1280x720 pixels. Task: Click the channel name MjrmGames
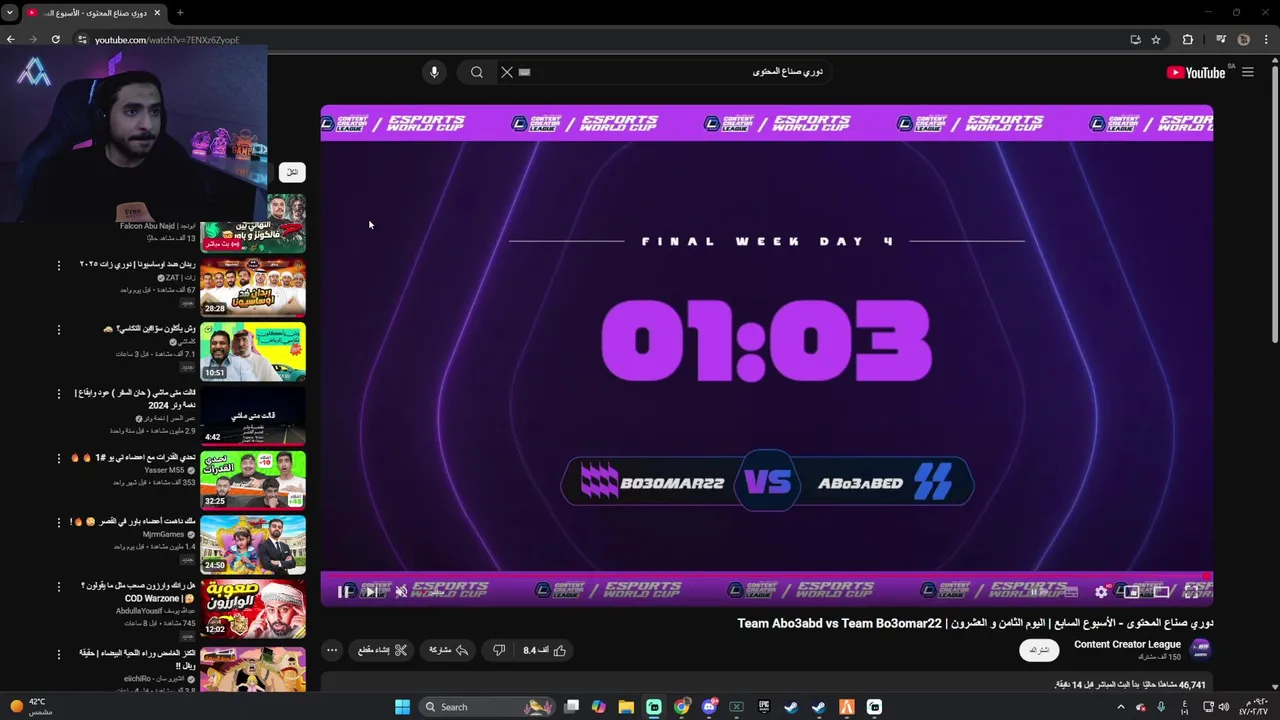coord(163,534)
